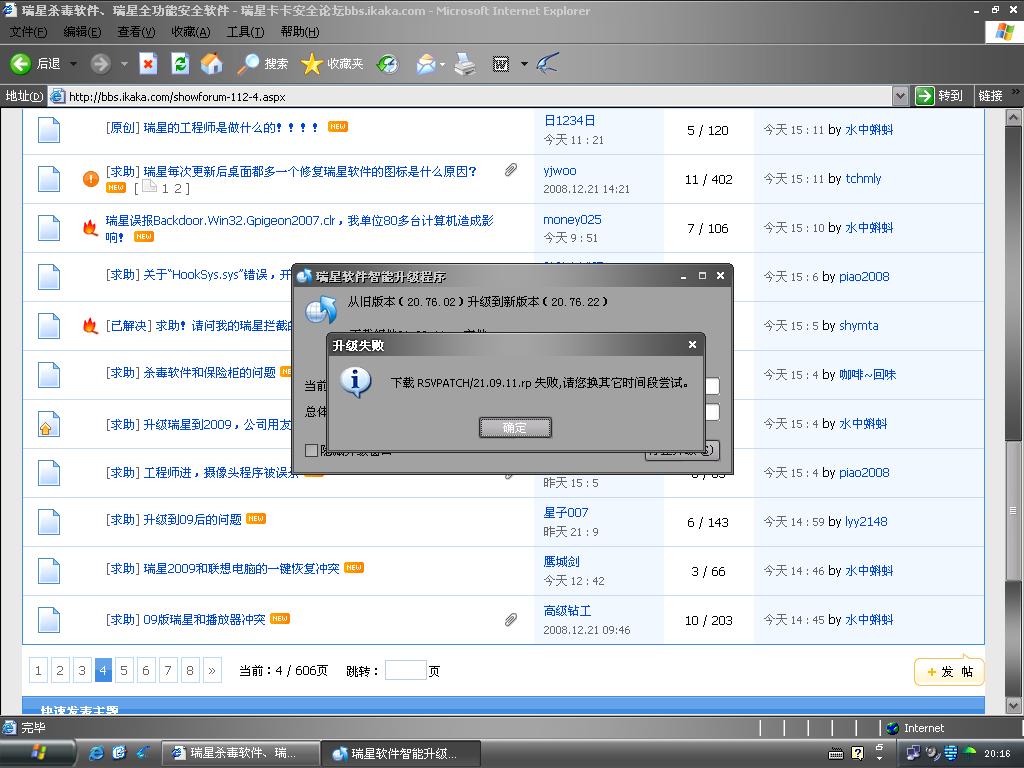The height and width of the screenshot is (768, 1024).
Task: Close the 升级失败 dialog with X
Action: coord(692,344)
